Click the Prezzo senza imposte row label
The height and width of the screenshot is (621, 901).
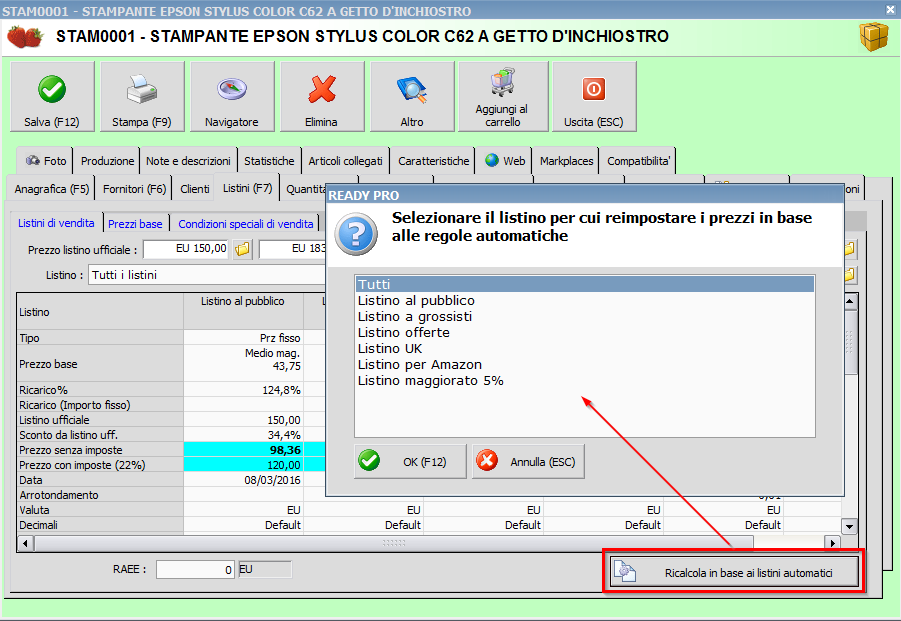coord(71,450)
